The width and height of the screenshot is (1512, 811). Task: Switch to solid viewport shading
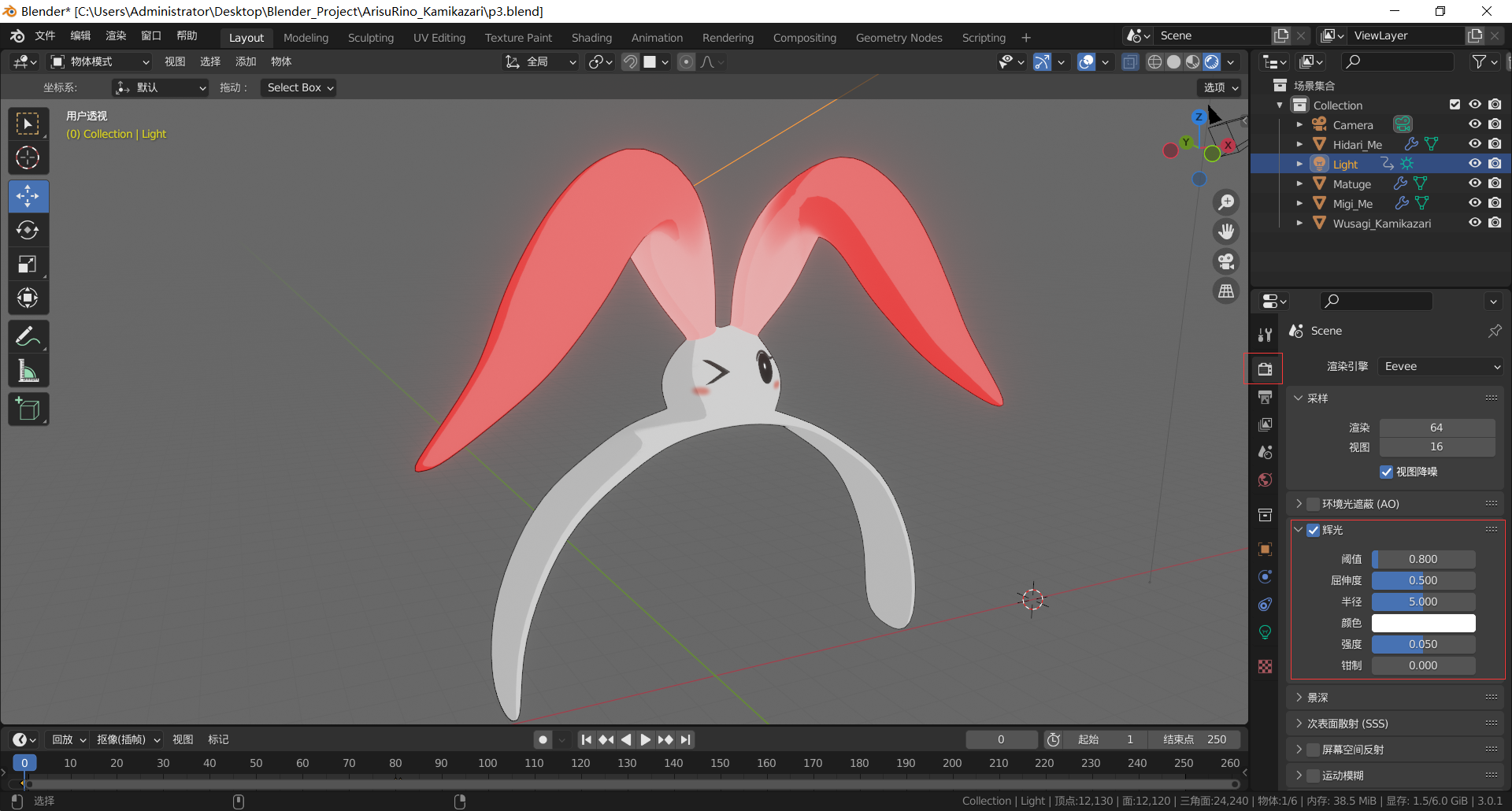[1173, 61]
